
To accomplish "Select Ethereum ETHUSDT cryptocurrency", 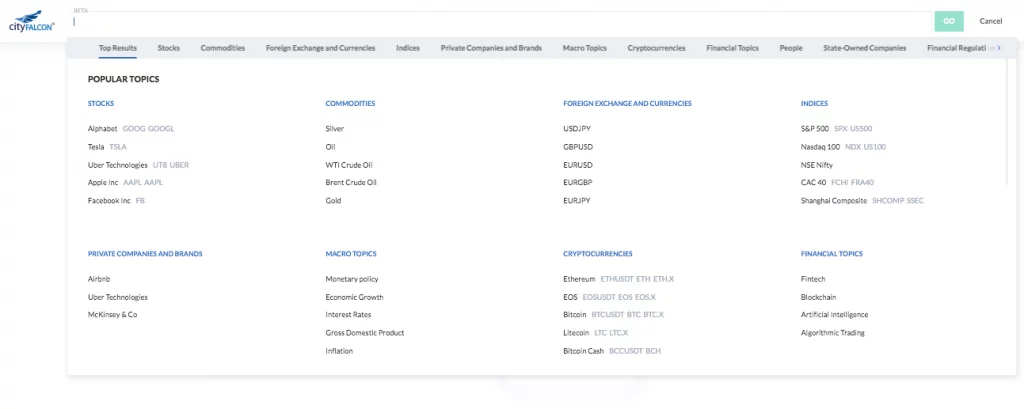I will click(x=618, y=279).
